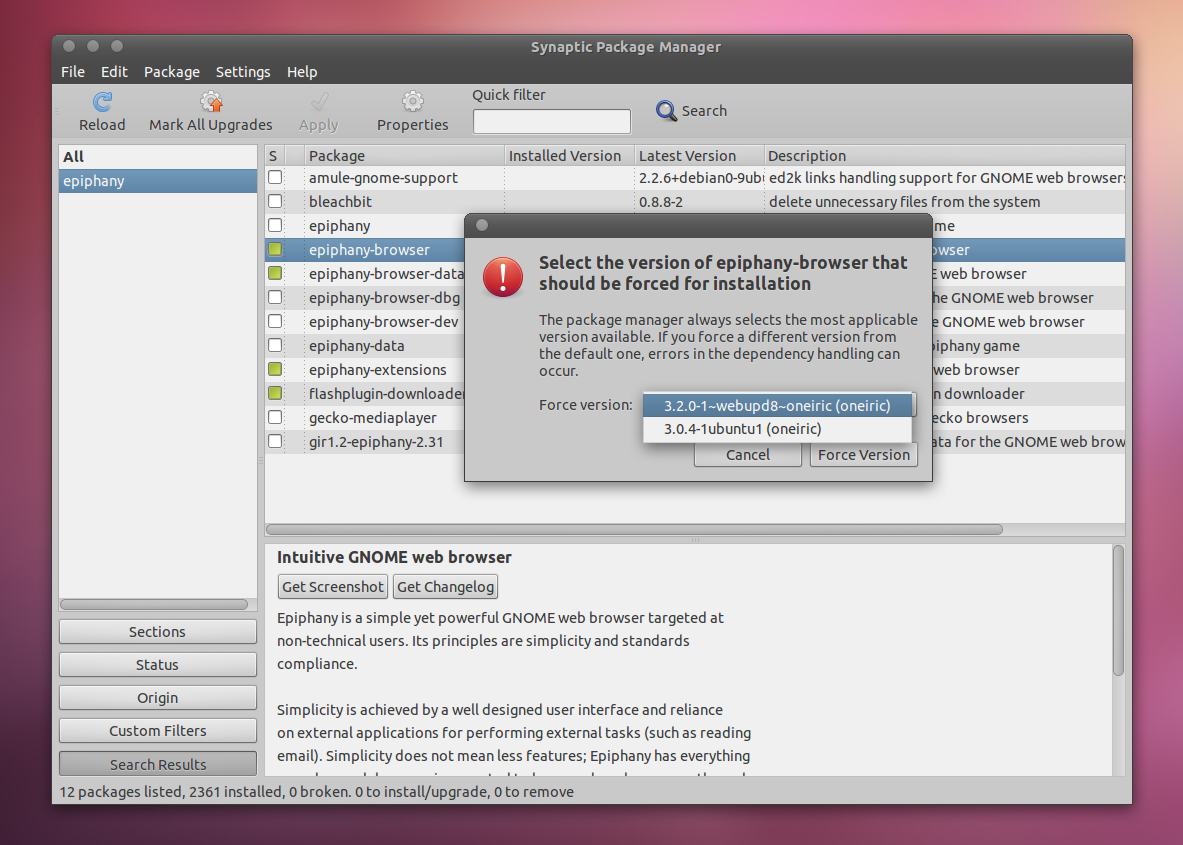Image resolution: width=1183 pixels, height=845 pixels.
Task: Click 'delete unnecessary files from the system' description
Action: [x=904, y=201]
